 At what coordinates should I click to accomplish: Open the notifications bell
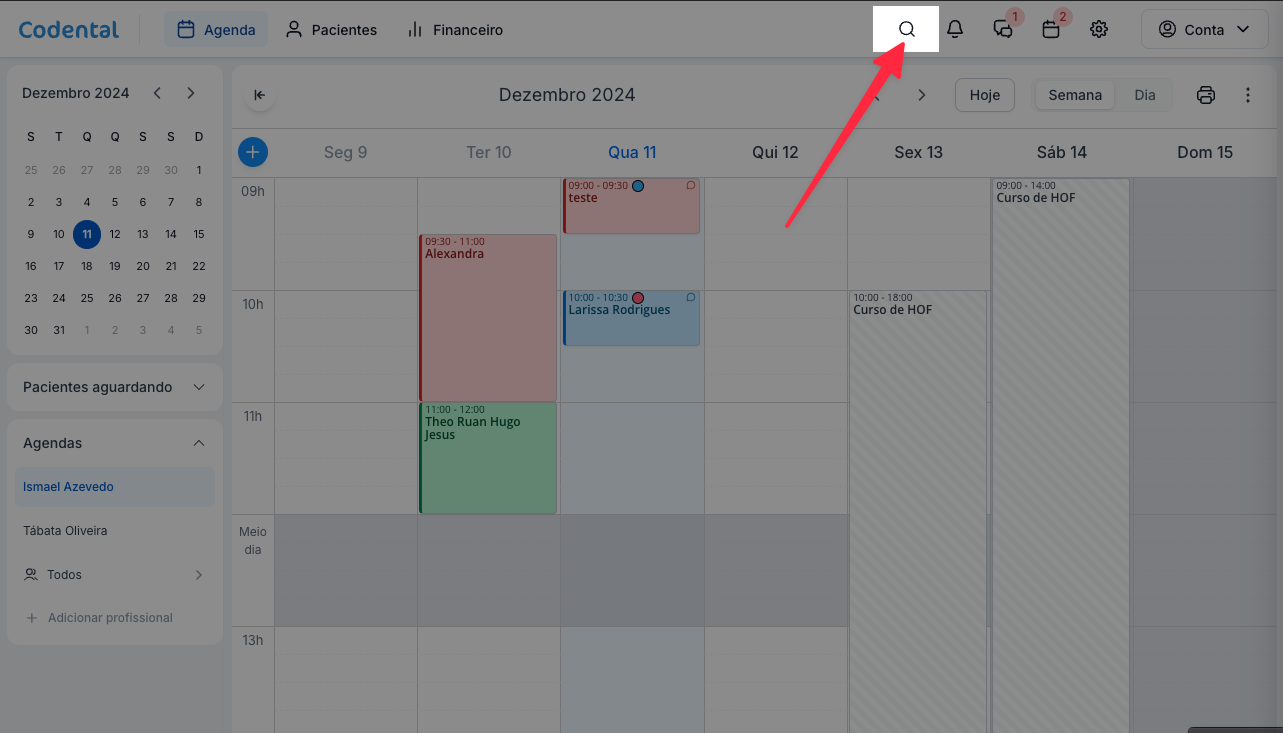click(955, 29)
